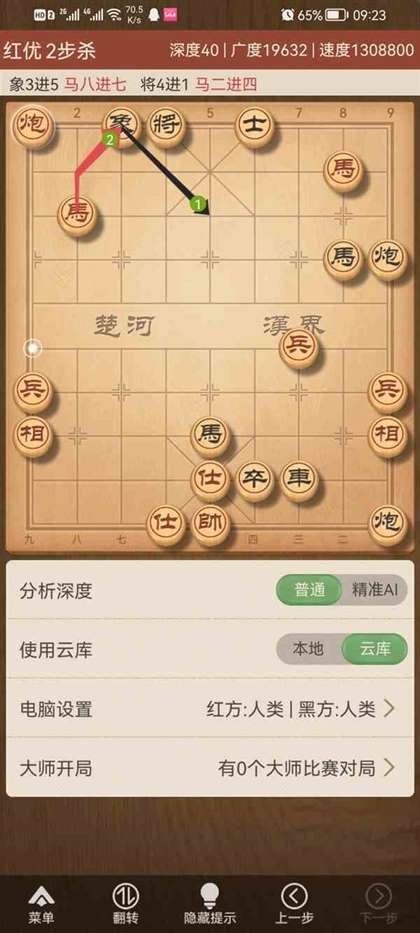Select move 马八进七 in move list

(x=95, y=84)
